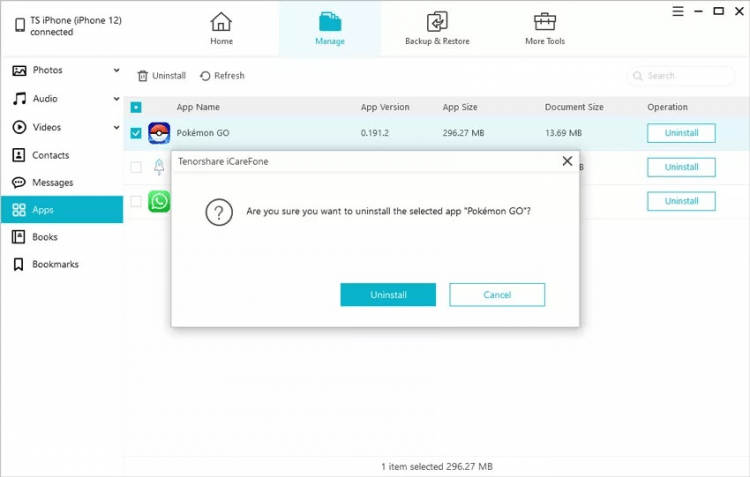Open the hamburger menu icon
The width and height of the screenshot is (750, 477).
[678, 11]
